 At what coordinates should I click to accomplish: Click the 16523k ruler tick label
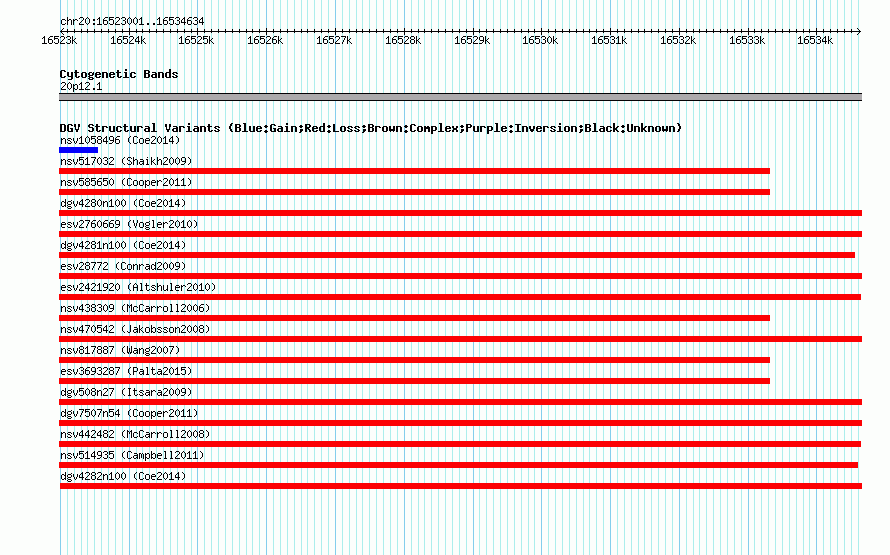59,41
